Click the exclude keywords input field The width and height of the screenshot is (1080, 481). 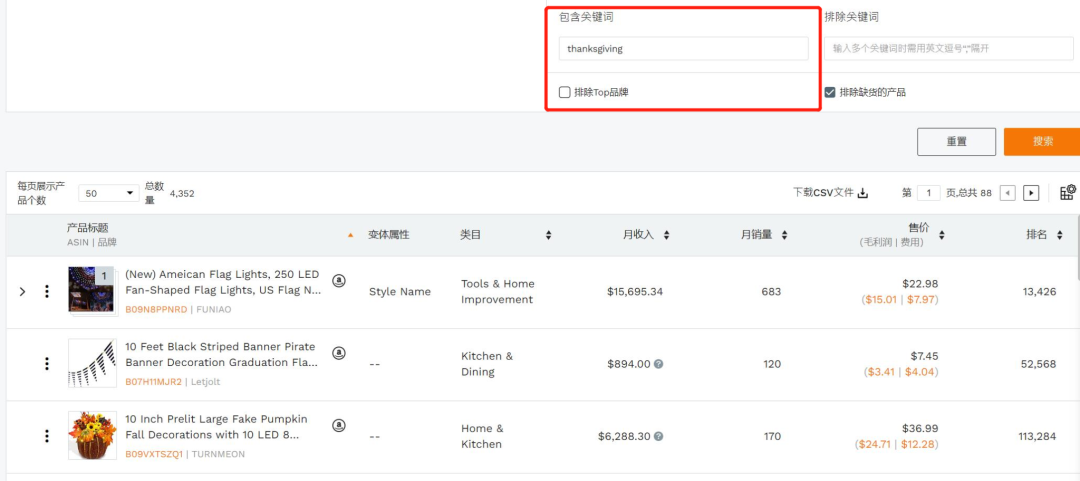[948, 48]
